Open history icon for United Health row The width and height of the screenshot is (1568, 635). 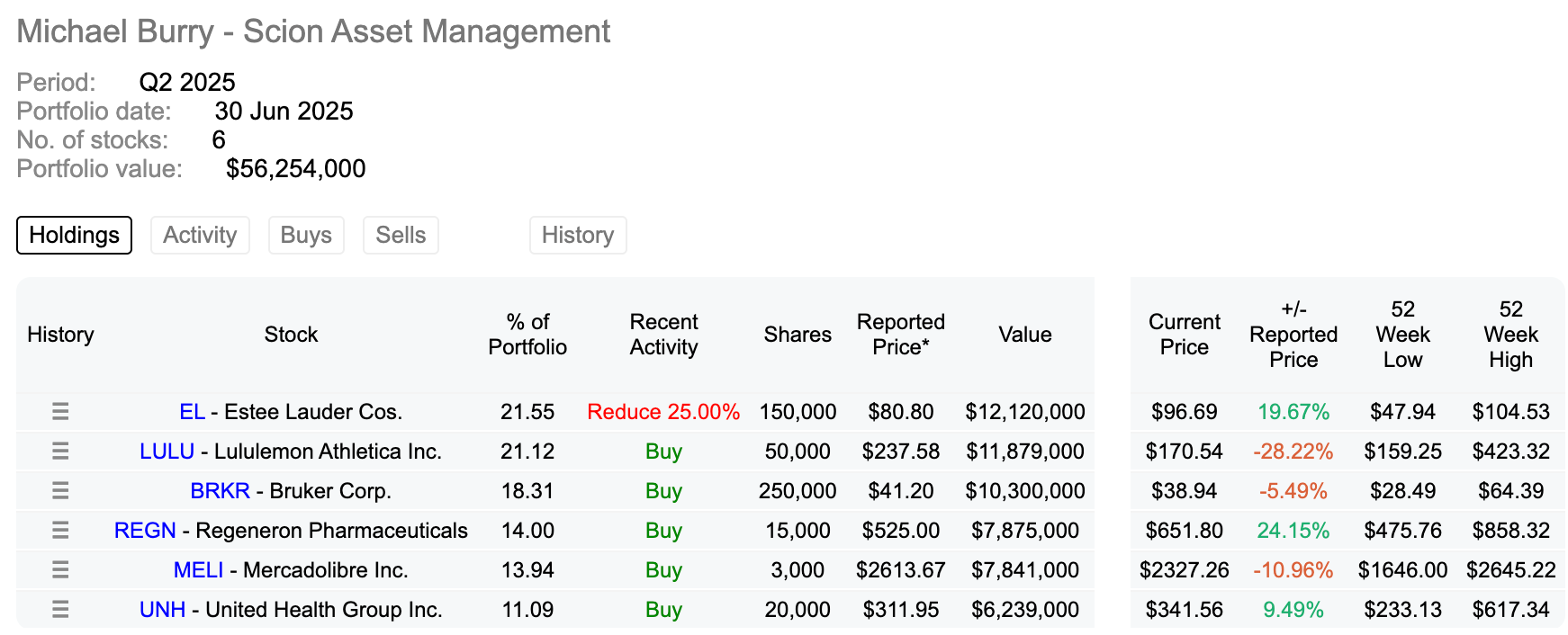(60, 609)
